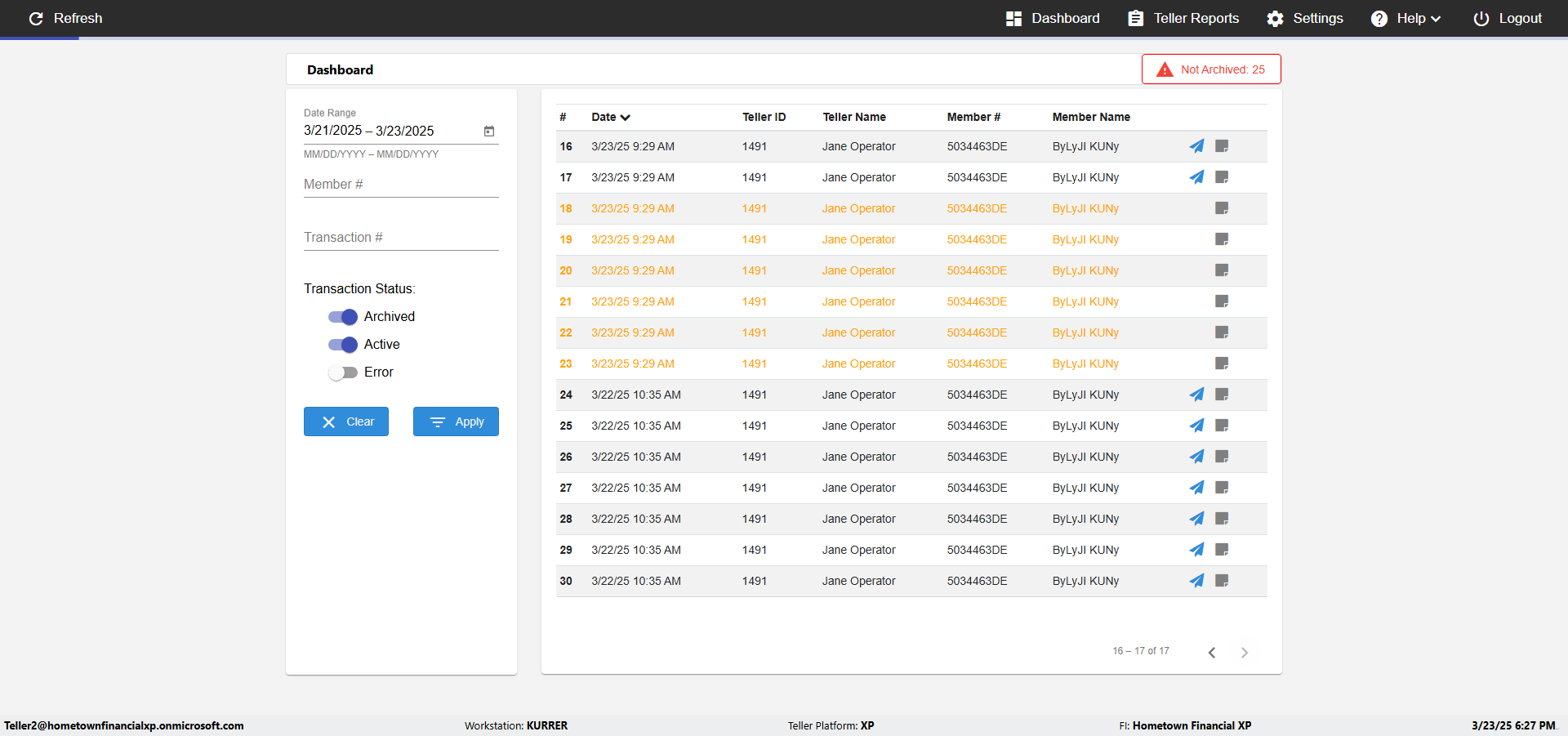This screenshot has height=736, width=1568.
Task: Click the send icon in row 27
Action: coord(1196,488)
